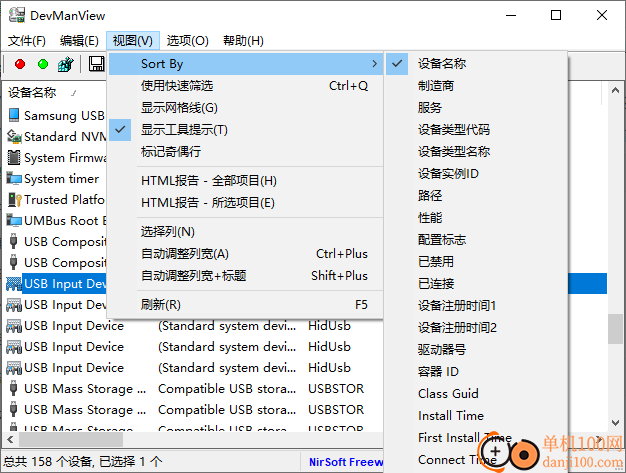Toggle 使用快速筛选 option
The image size is (626, 473).
[x=246, y=86]
